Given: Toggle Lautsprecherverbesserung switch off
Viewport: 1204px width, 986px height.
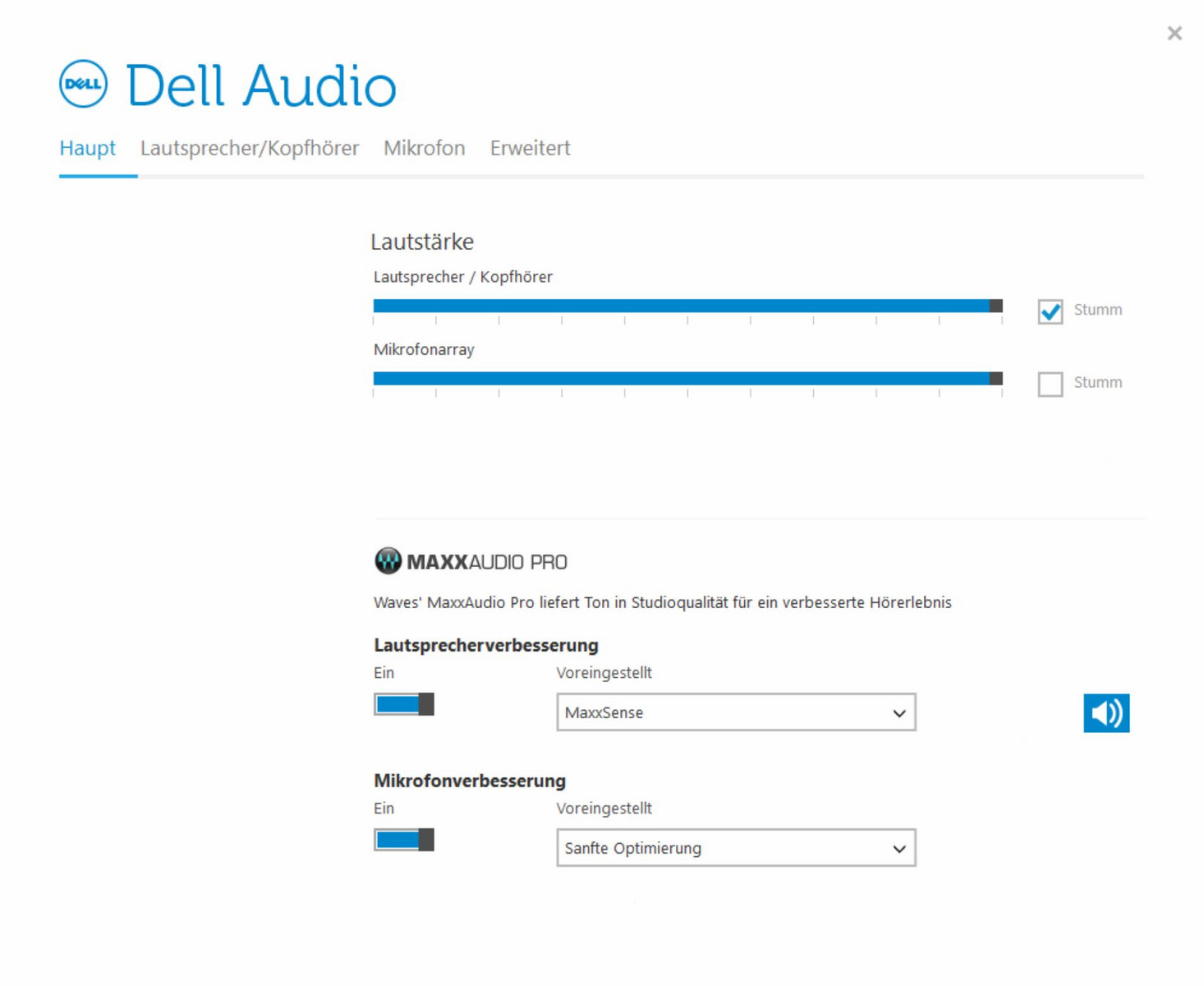Looking at the screenshot, I should click(x=404, y=704).
